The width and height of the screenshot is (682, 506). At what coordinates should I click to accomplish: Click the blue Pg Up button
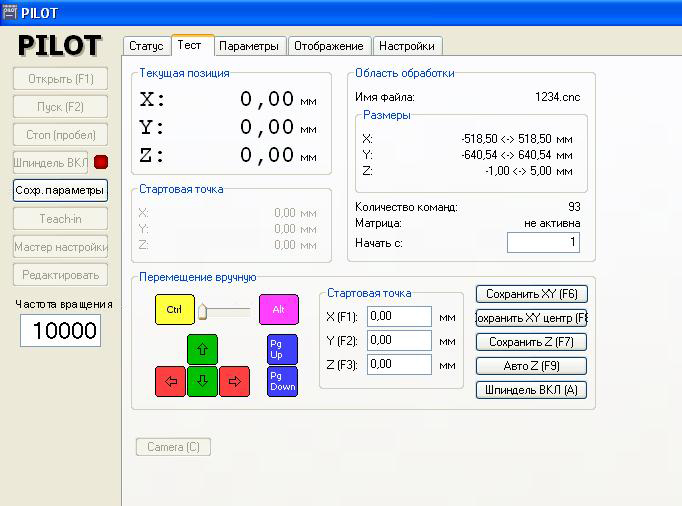pyautogui.click(x=282, y=349)
